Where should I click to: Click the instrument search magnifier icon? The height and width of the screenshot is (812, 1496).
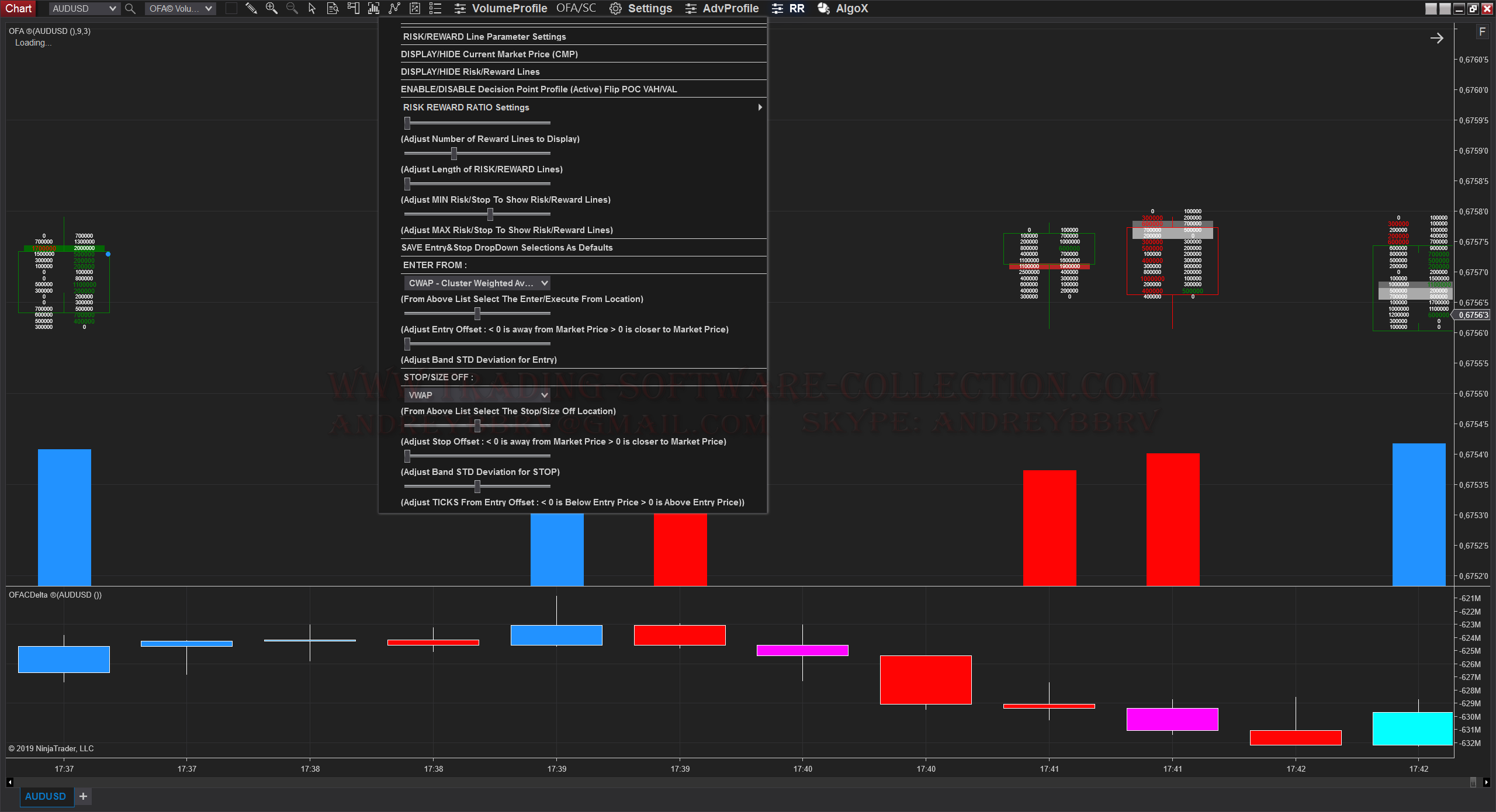pos(130,9)
